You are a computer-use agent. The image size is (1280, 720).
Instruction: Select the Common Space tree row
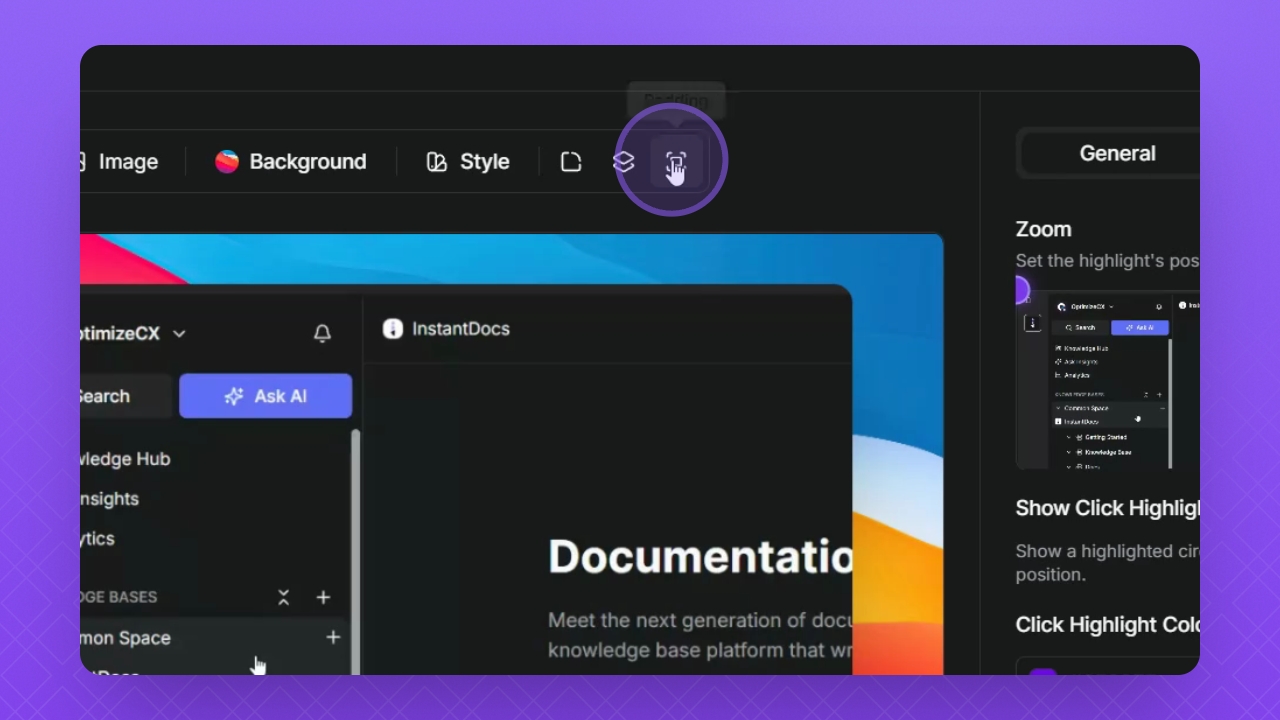[x=215, y=637]
